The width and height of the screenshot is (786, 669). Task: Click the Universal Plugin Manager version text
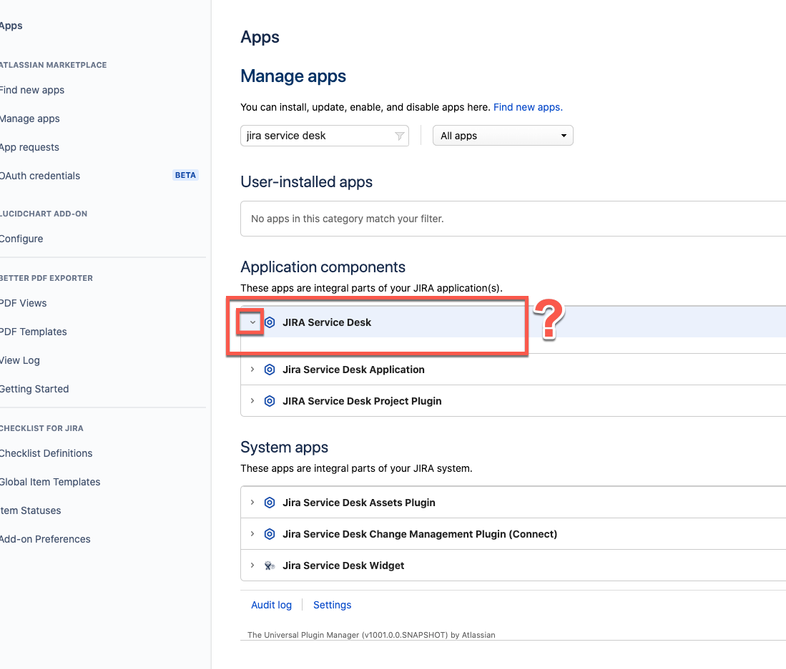pos(371,635)
